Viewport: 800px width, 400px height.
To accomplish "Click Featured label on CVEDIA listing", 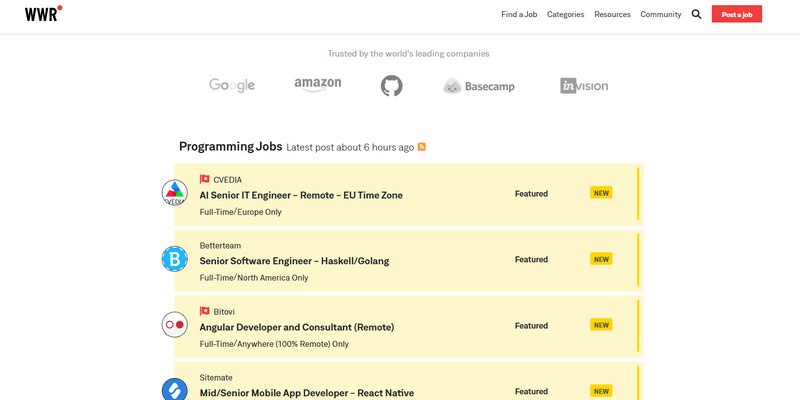I will [531, 193].
